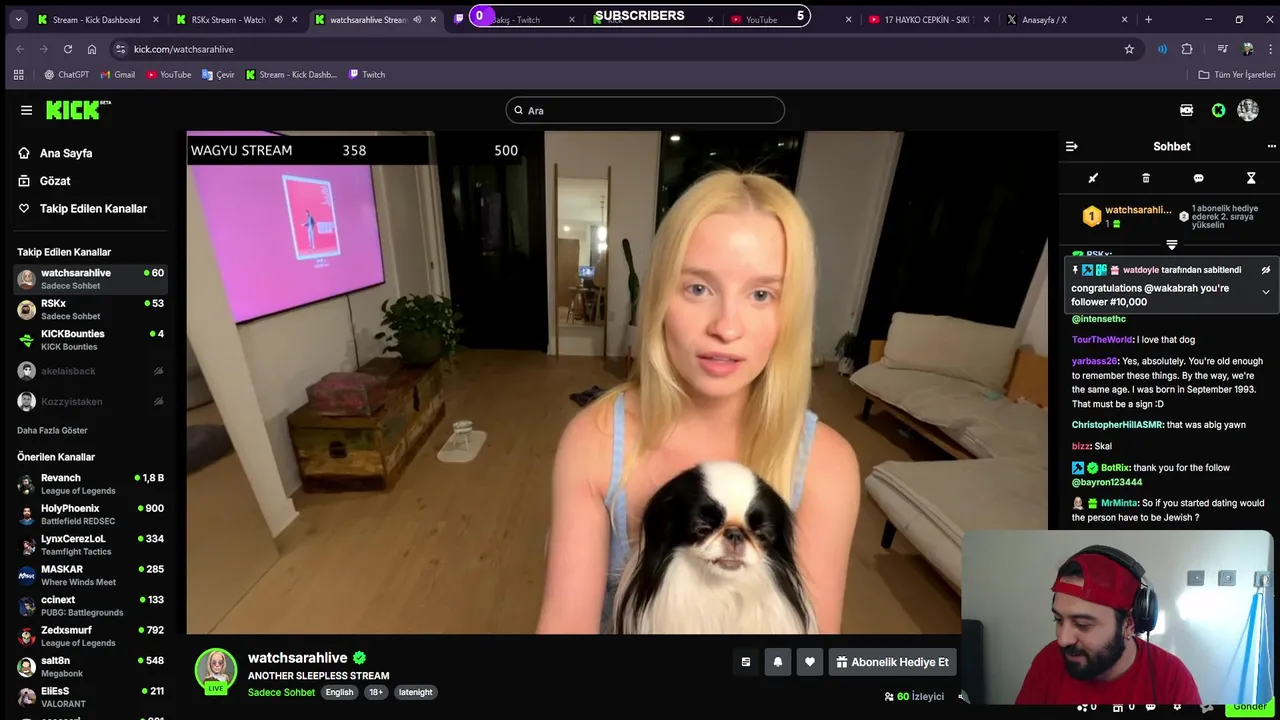Switch to 17 HAYKO CEPKİN browser tab
The image size is (1280, 720).
pyautogui.click(x=920, y=19)
